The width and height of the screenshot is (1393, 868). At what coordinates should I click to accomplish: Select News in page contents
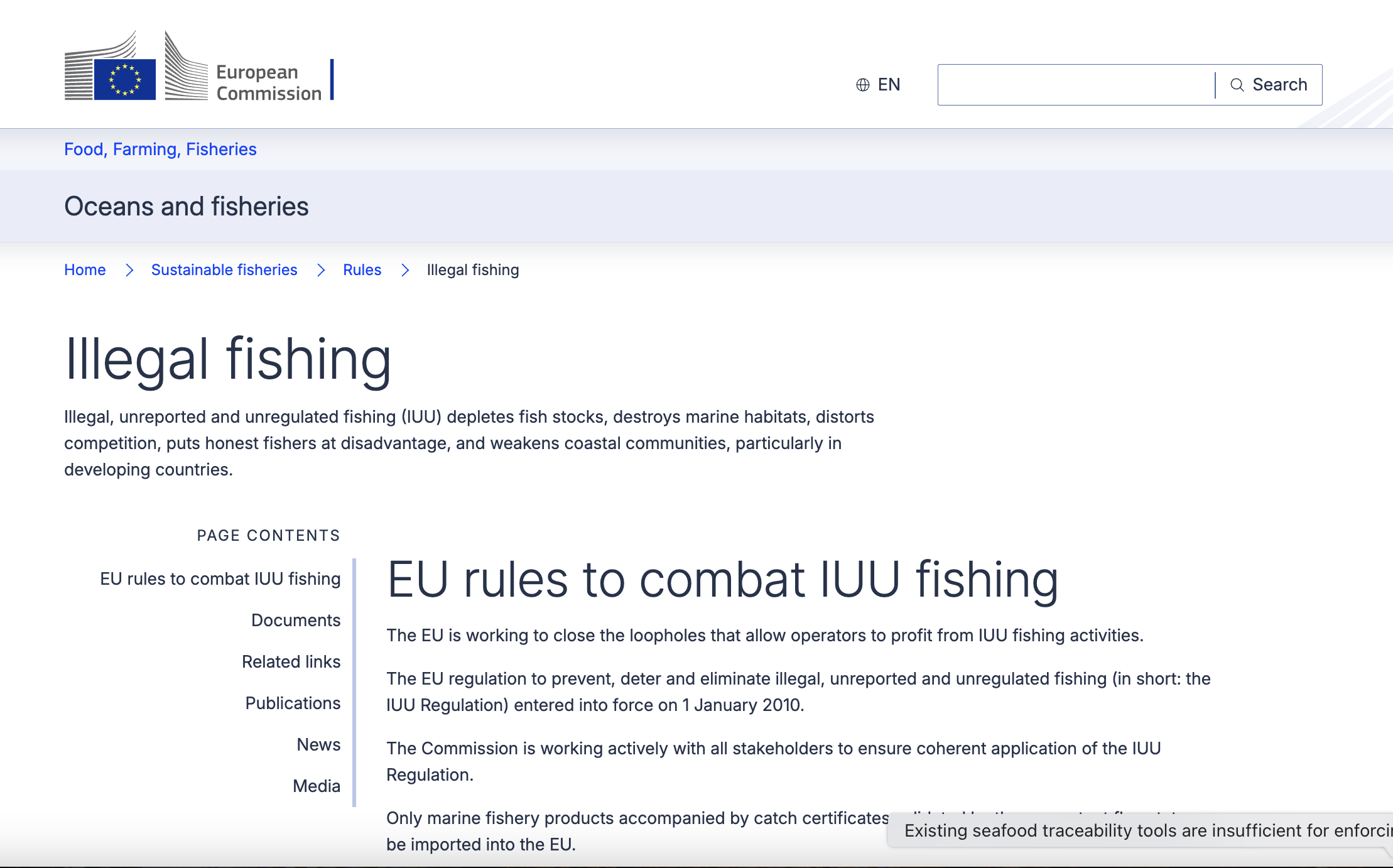(x=318, y=744)
